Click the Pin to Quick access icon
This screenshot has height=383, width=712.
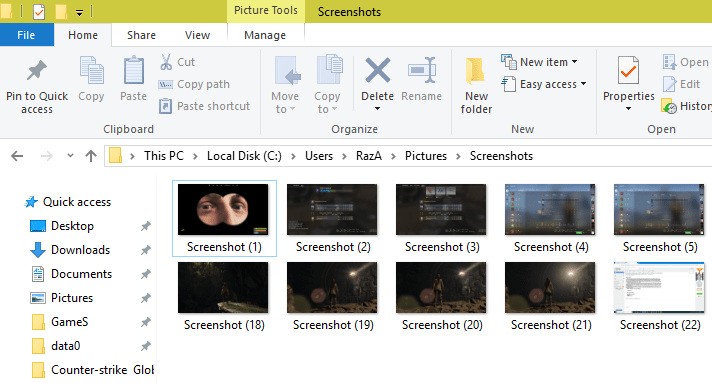click(37, 70)
